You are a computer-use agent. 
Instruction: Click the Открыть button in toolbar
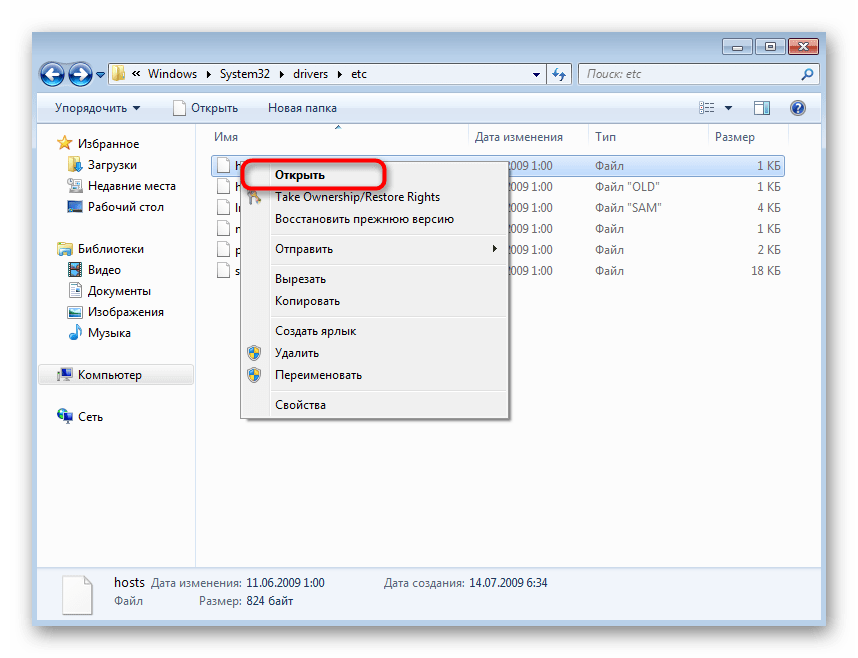point(205,108)
